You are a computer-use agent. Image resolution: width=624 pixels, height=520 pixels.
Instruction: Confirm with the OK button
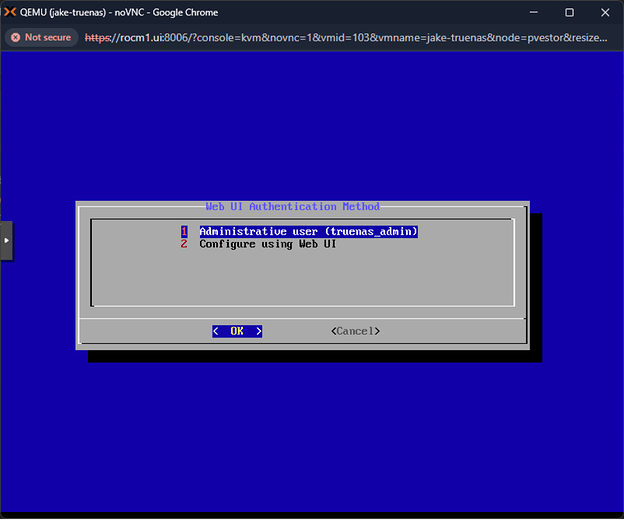click(x=237, y=331)
